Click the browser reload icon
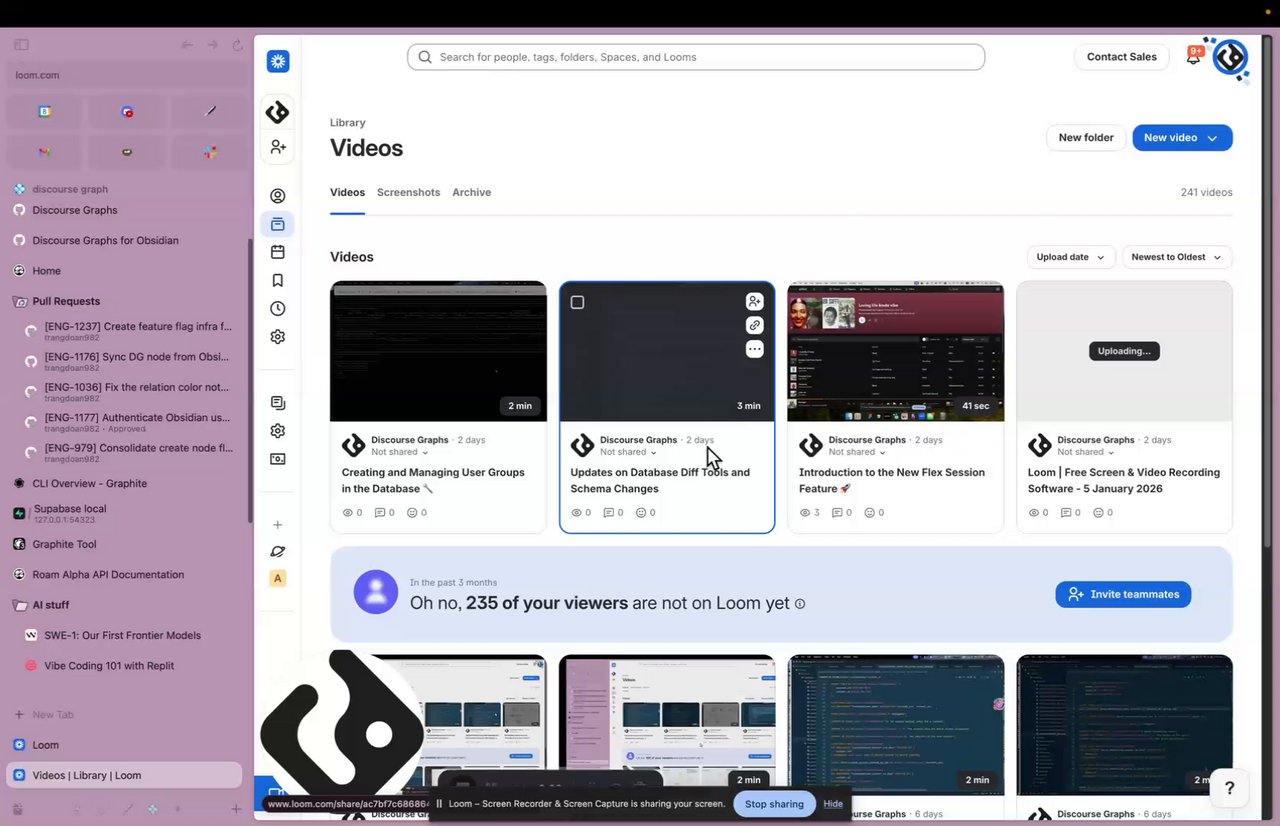The height and width of the screenshot is (826, 1280). [238, 45]
